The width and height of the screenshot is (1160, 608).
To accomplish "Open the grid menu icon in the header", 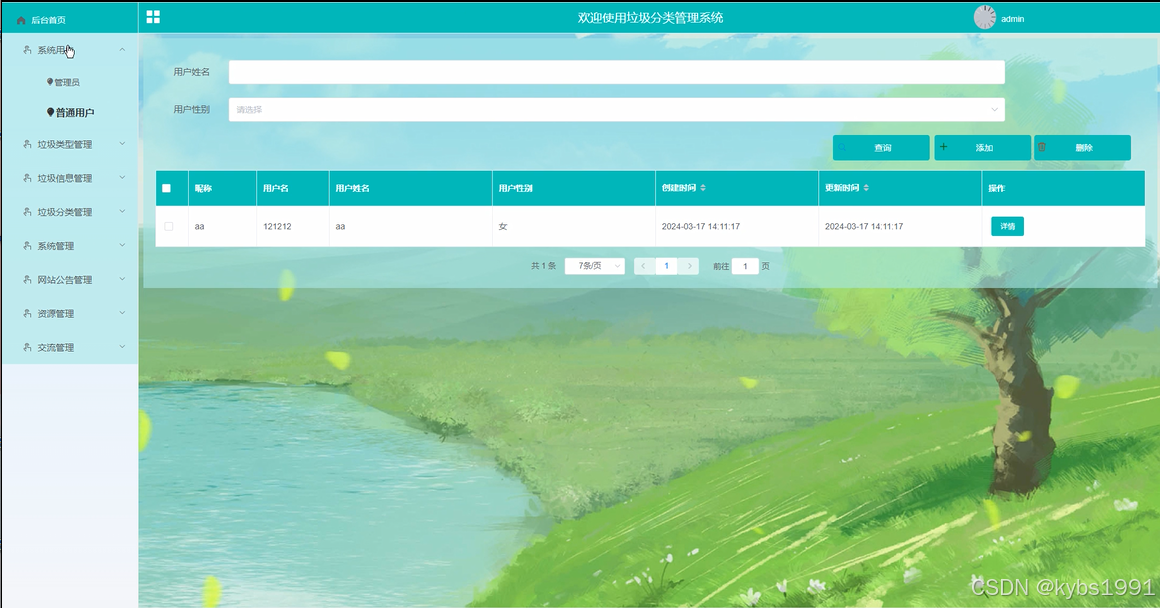I will tap(153, 17).
